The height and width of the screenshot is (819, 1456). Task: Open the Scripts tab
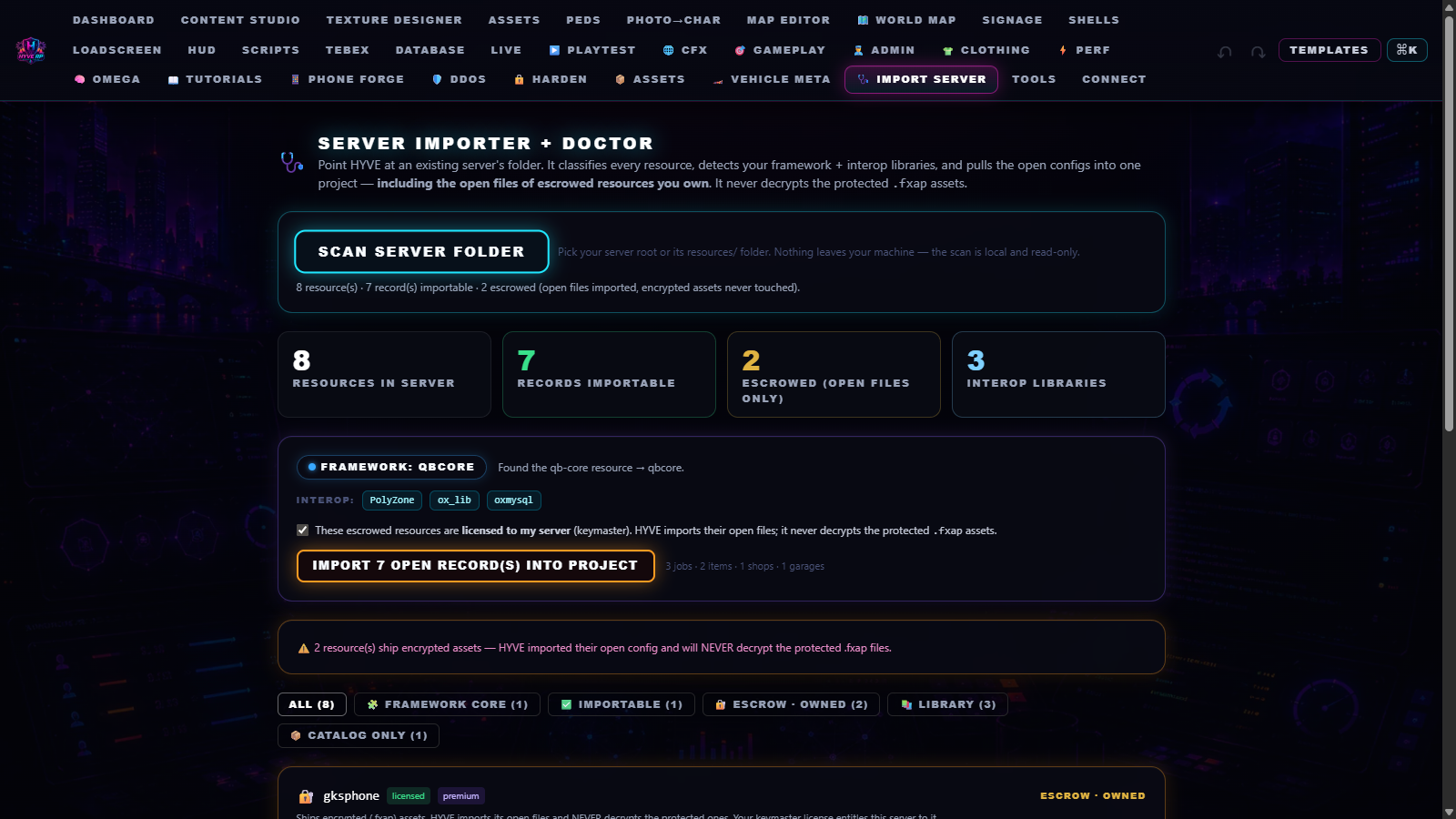click(270, 50)
